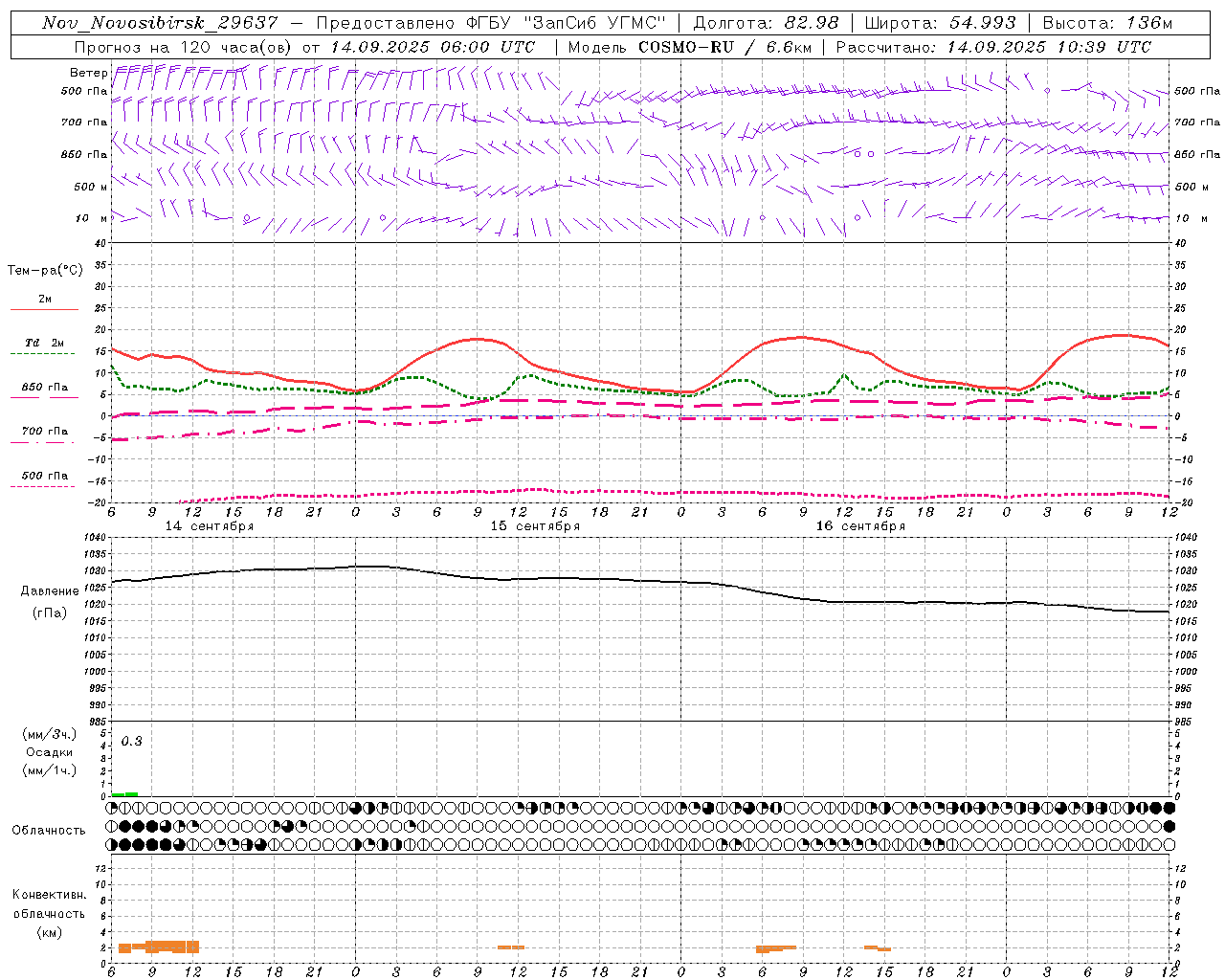The height and width of the screenshot is (980, 1225).
Task: Click the 850 гПа temperature legend entry
Action: click(44, 388)
